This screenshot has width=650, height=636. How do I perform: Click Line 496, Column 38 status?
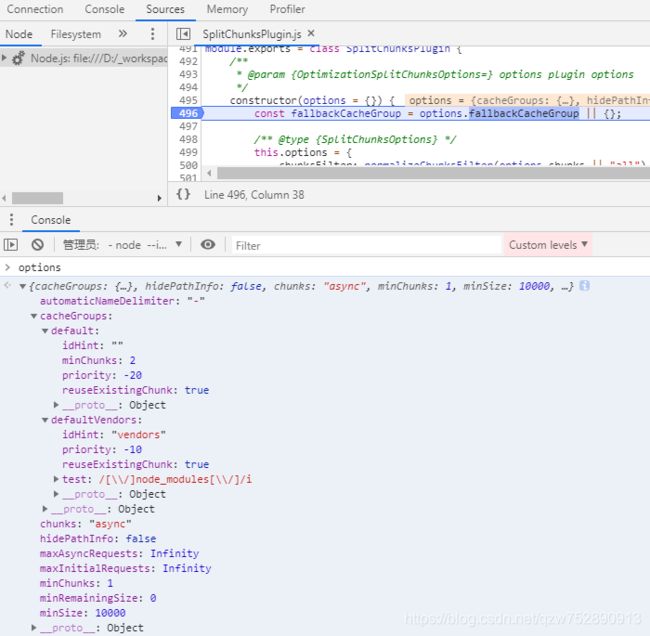tap(254, 194)
